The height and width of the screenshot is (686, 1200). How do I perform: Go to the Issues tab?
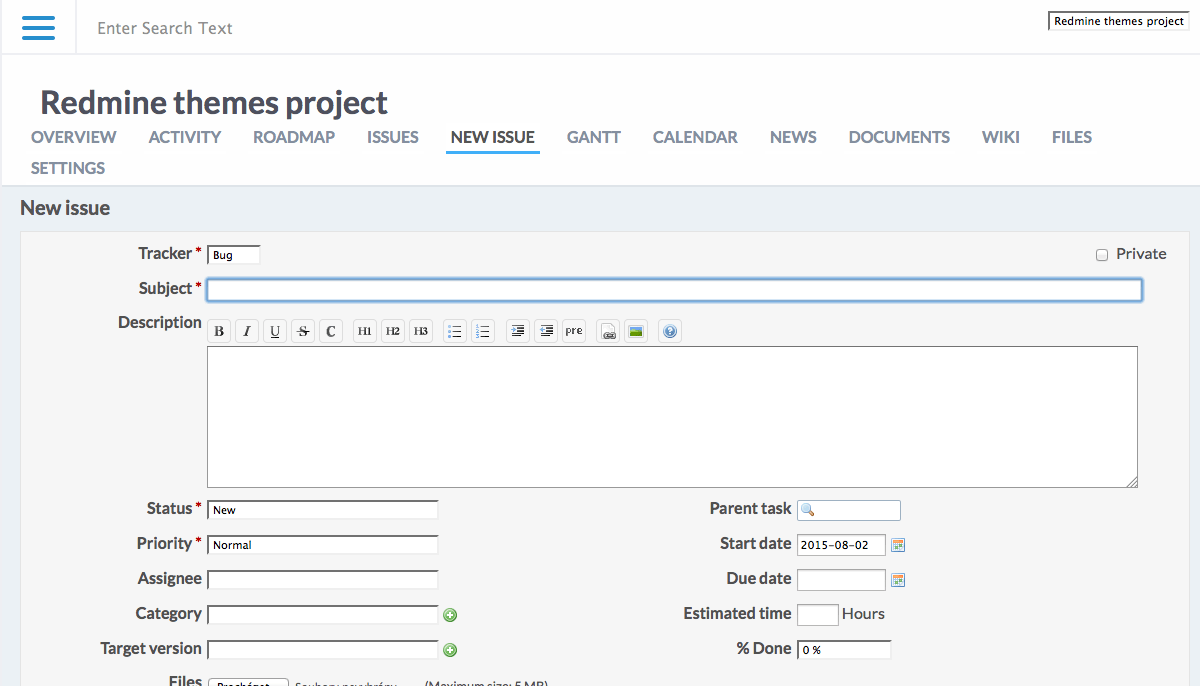[x=393, y=137]
